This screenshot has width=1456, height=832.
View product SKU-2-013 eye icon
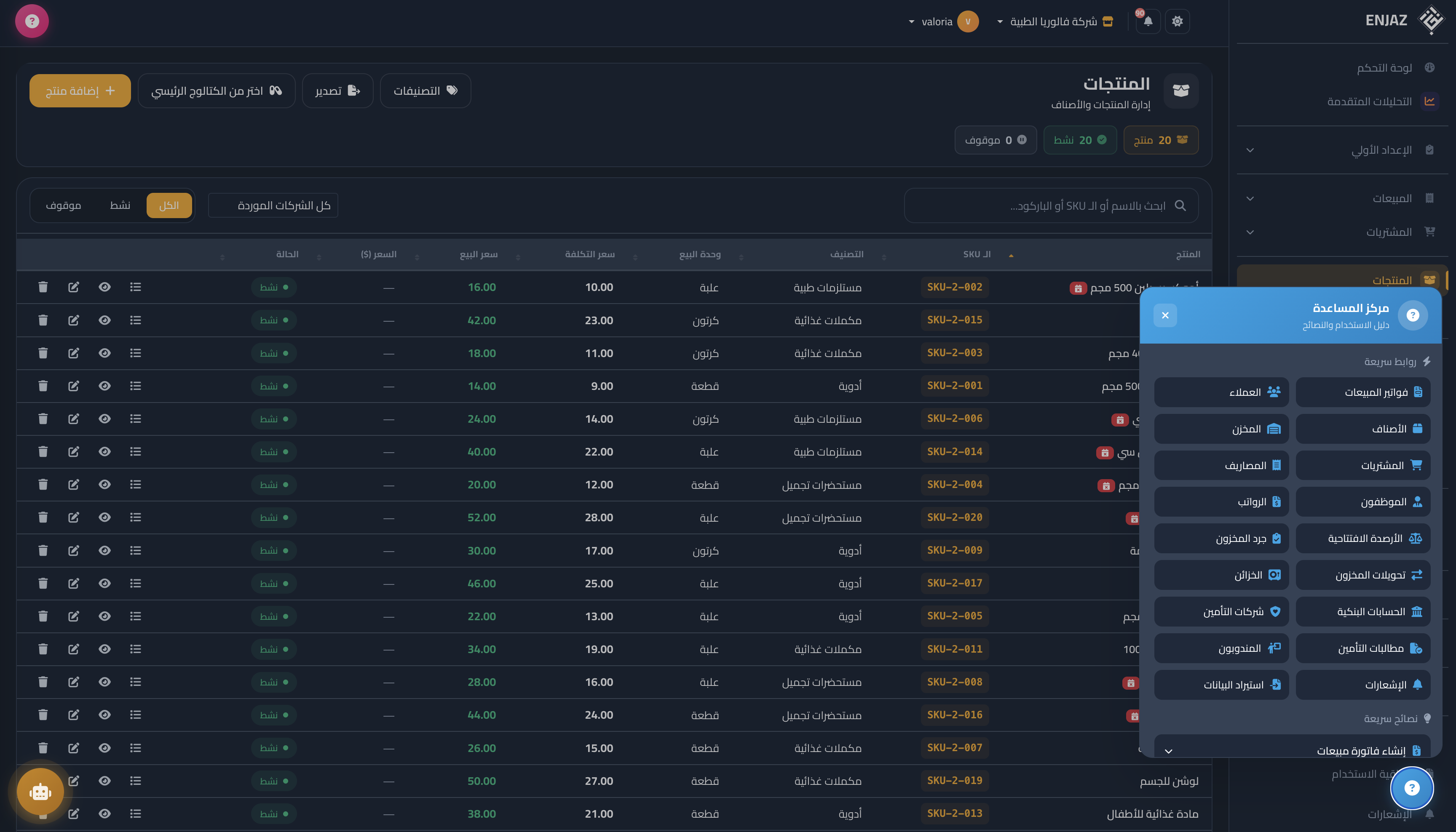point(104,814)
